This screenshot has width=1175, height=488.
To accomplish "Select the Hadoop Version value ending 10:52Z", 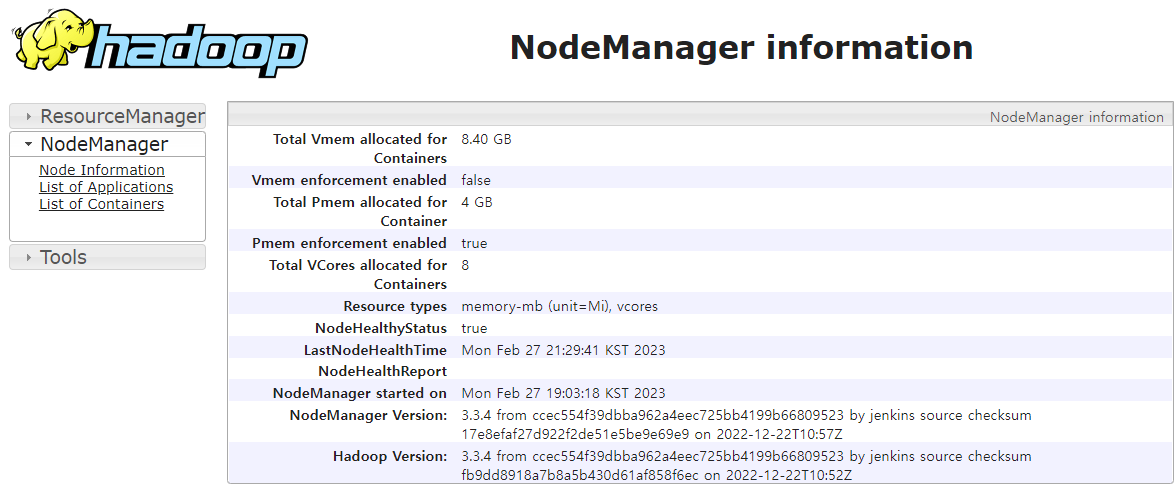I will point(746,466).
